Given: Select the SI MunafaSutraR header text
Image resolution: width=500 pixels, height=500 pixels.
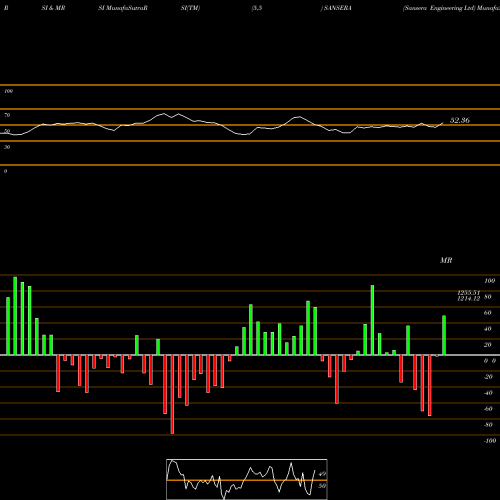Looking at the screenshot, I should [123, 8].
